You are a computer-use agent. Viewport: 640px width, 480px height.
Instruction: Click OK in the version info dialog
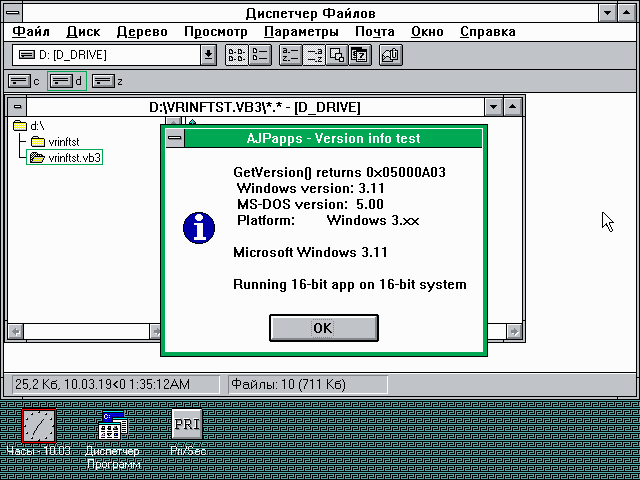[324, 328]
